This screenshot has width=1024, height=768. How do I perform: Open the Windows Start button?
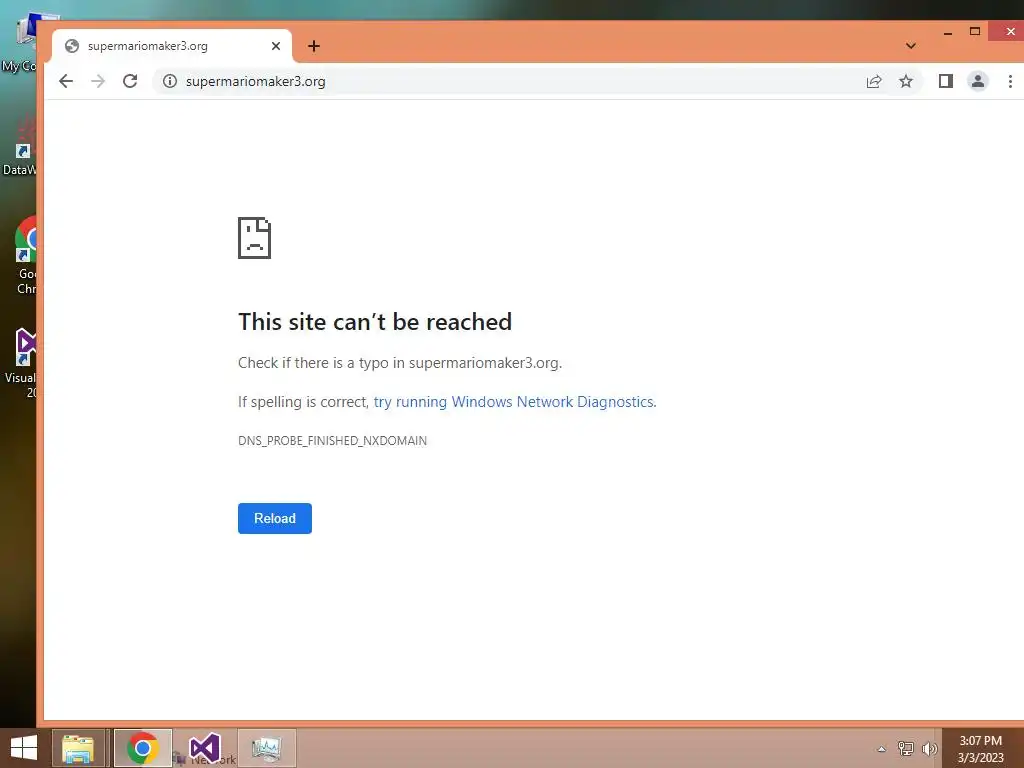tap(24, 748)
